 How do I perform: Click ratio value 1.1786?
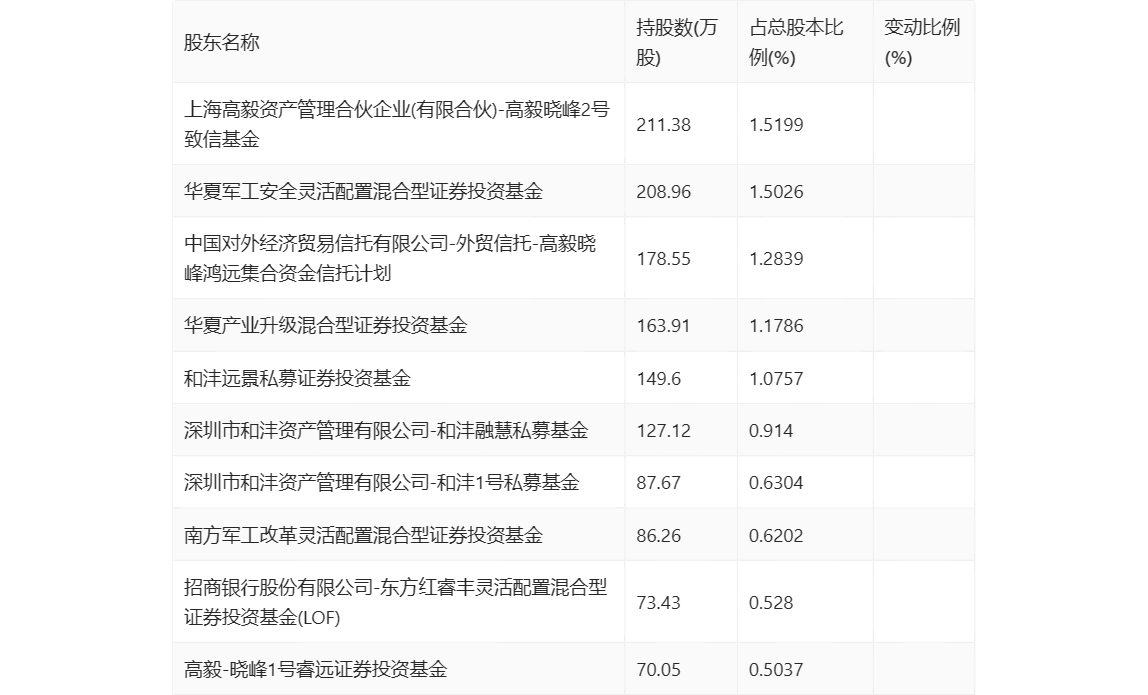776,326
